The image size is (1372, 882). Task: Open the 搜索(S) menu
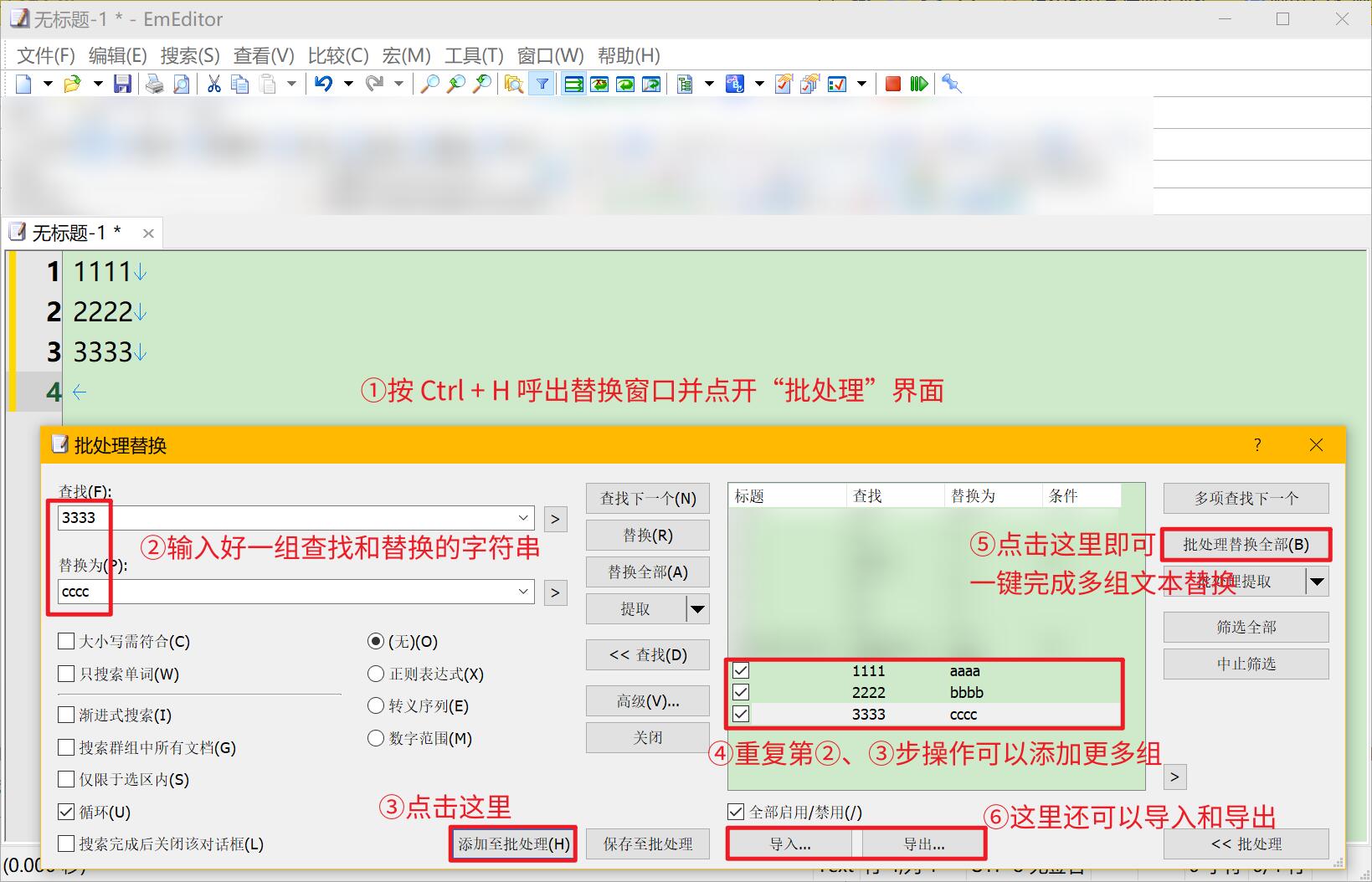(189, 56)
